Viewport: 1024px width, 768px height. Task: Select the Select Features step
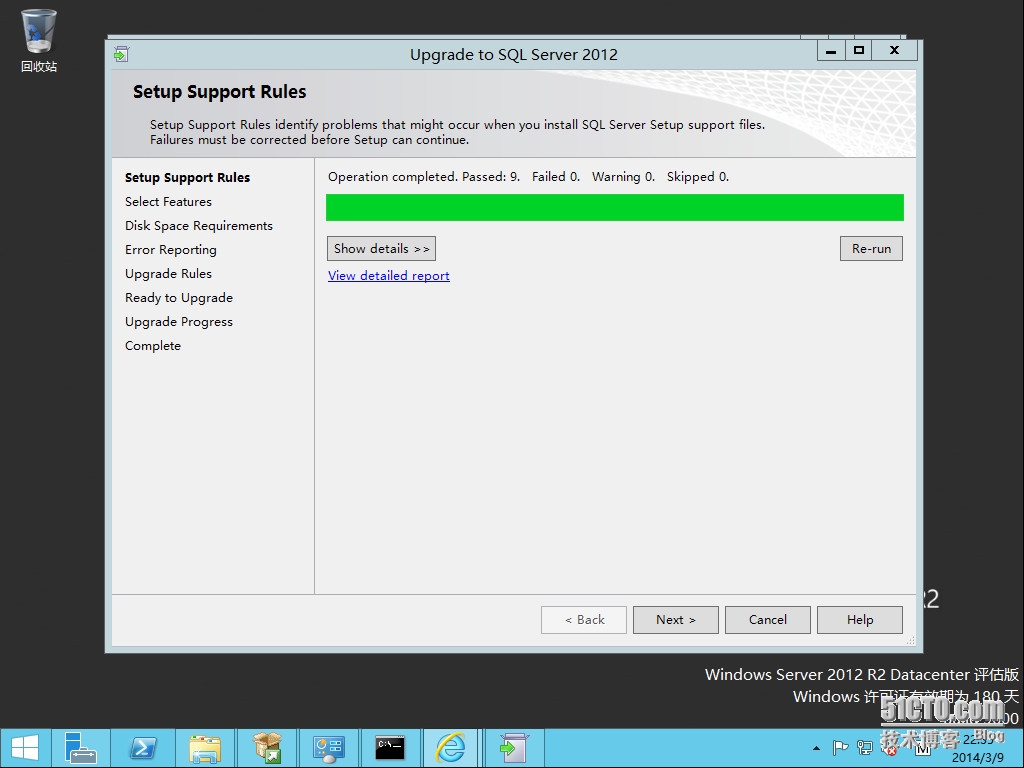(x=168, y=202)
